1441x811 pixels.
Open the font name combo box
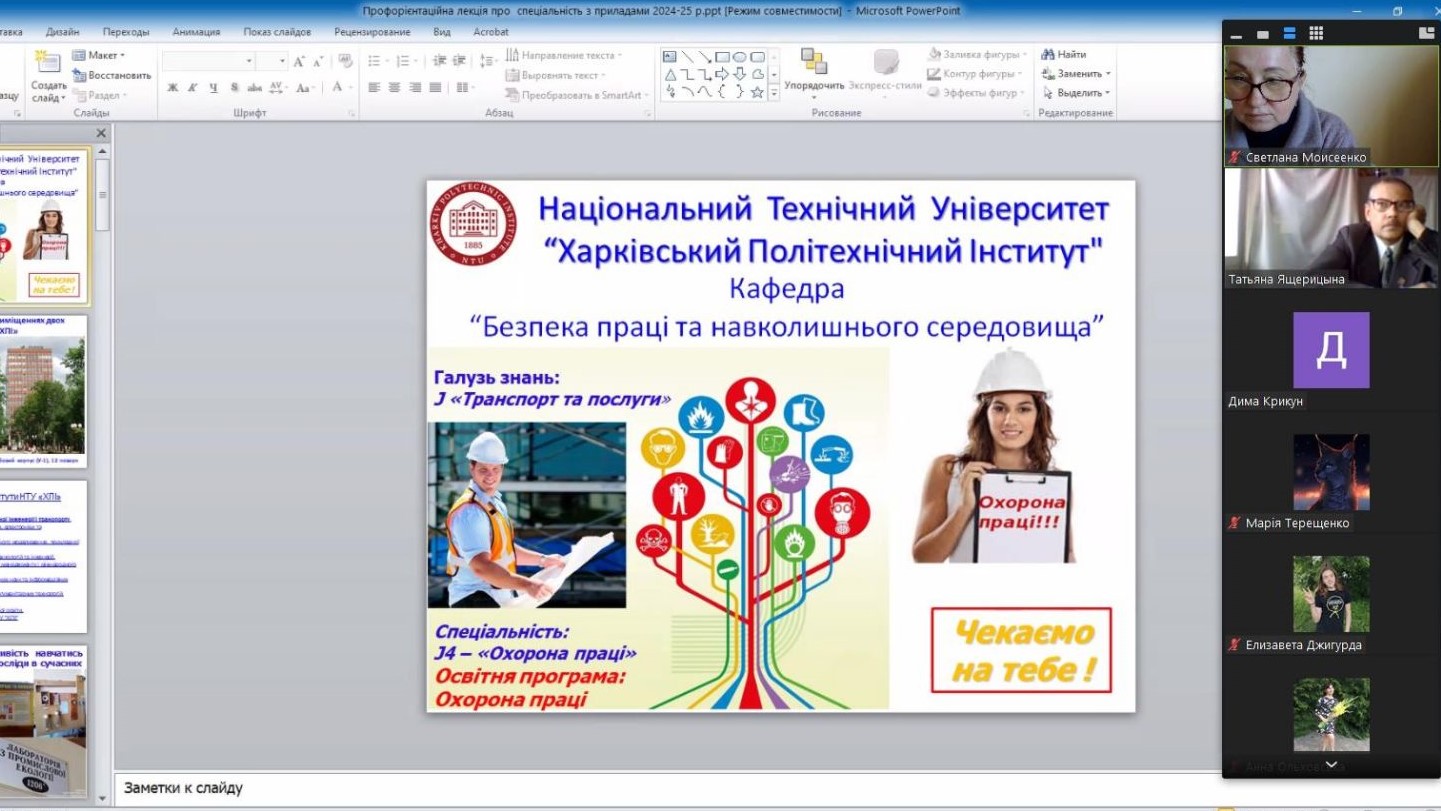coord(208,61)
